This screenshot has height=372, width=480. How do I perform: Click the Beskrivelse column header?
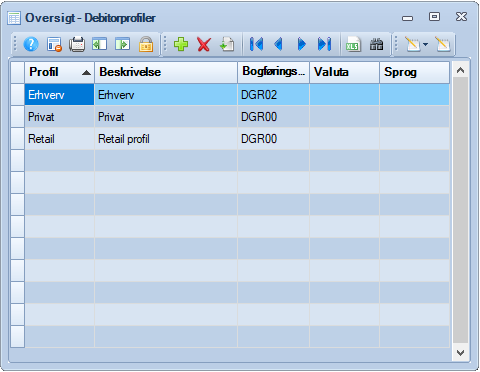pos(166,72)
